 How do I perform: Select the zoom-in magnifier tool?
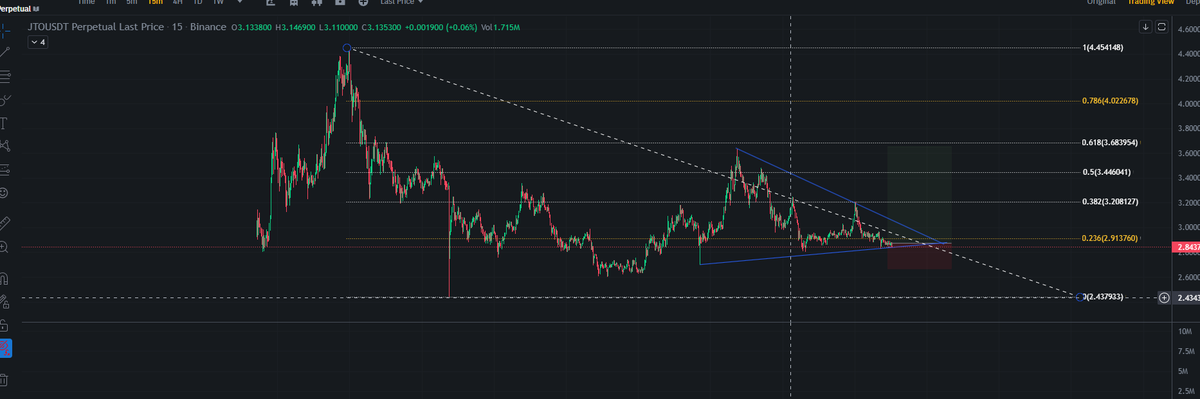pyautogui.click(x=5, y=247)
